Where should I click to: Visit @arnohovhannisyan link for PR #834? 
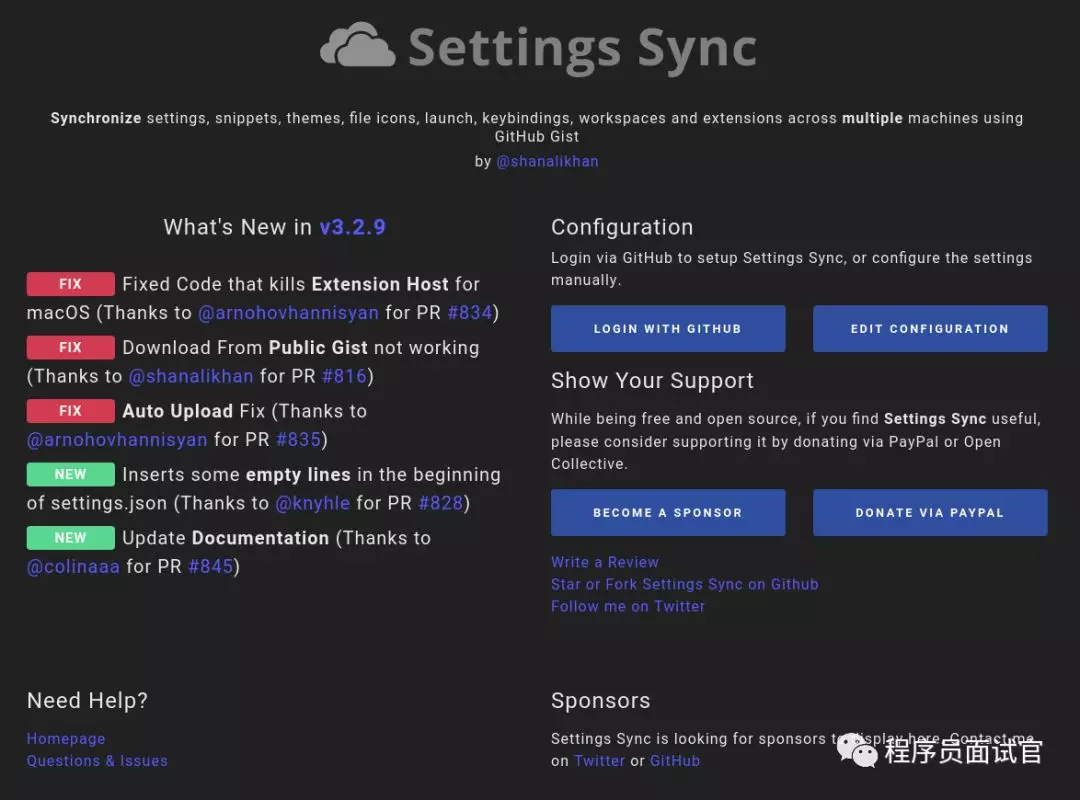(288, 313)
